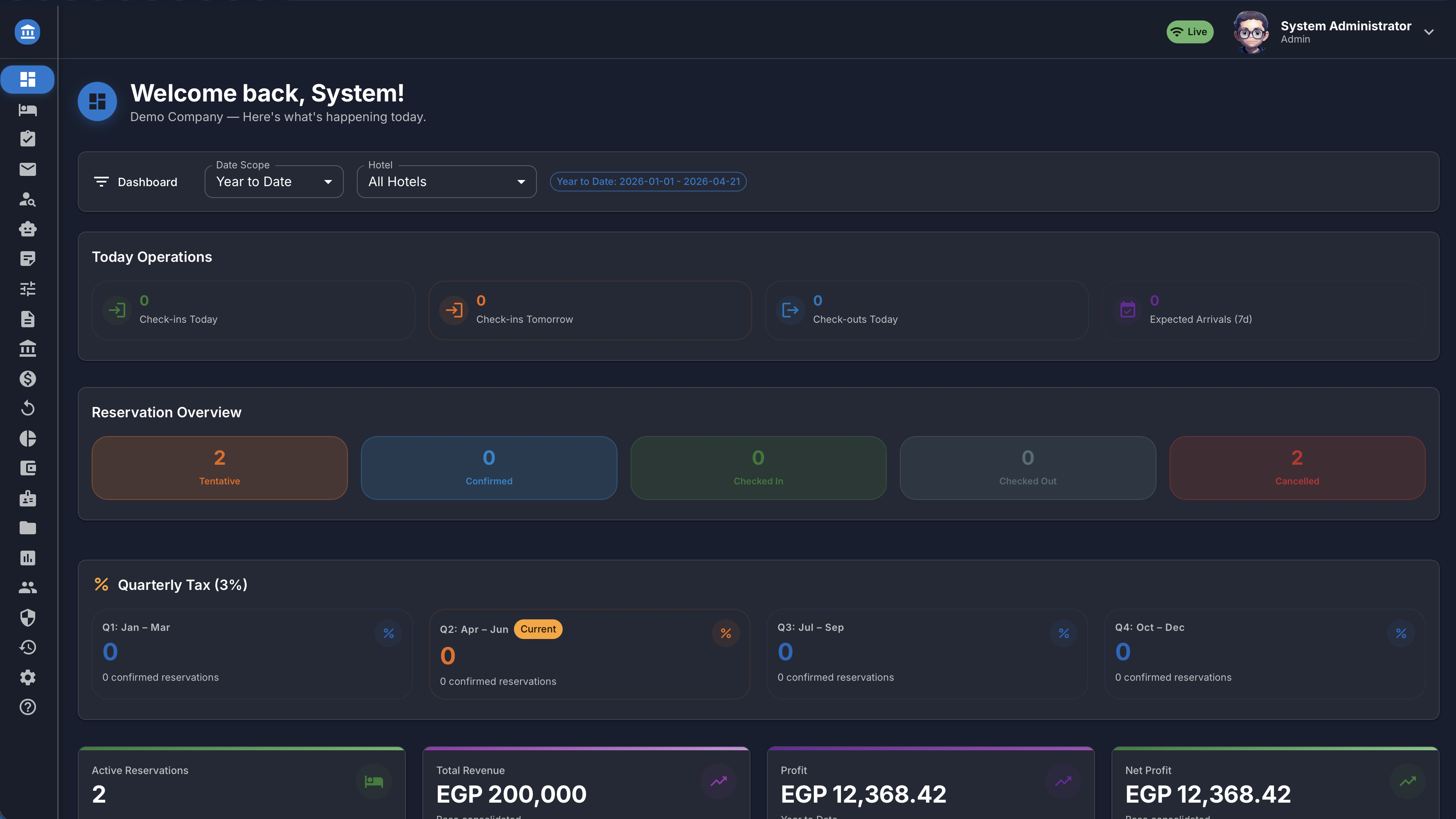
Task: Open the Date Scope dropdown
Action: tap(274, 182)
